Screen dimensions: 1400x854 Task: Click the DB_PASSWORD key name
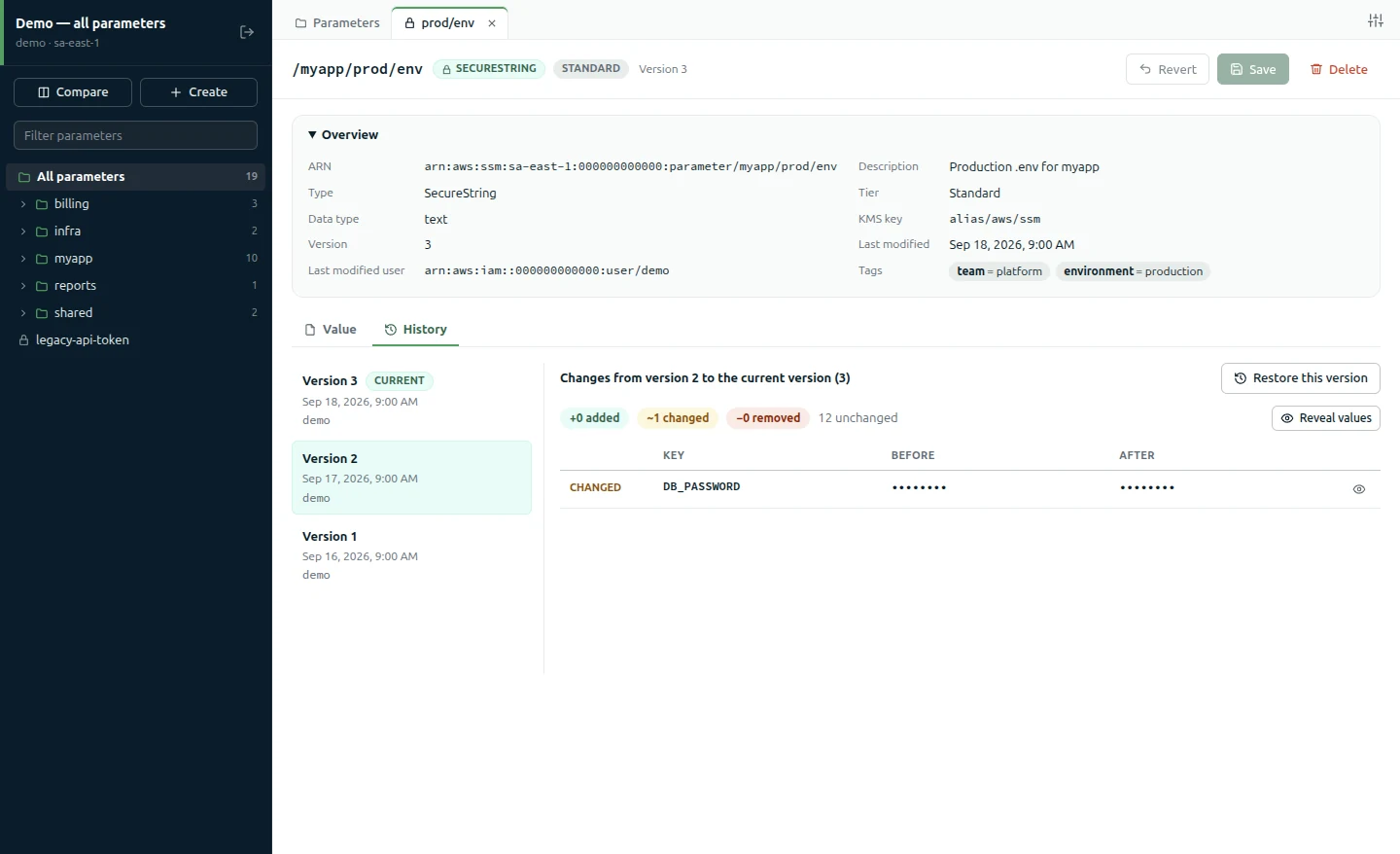point(701,487)
